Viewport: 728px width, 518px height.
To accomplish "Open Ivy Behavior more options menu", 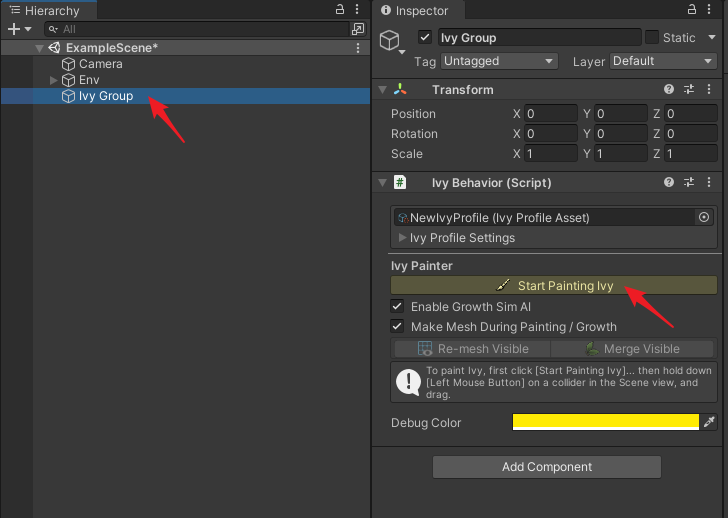I will click(709, 182).
